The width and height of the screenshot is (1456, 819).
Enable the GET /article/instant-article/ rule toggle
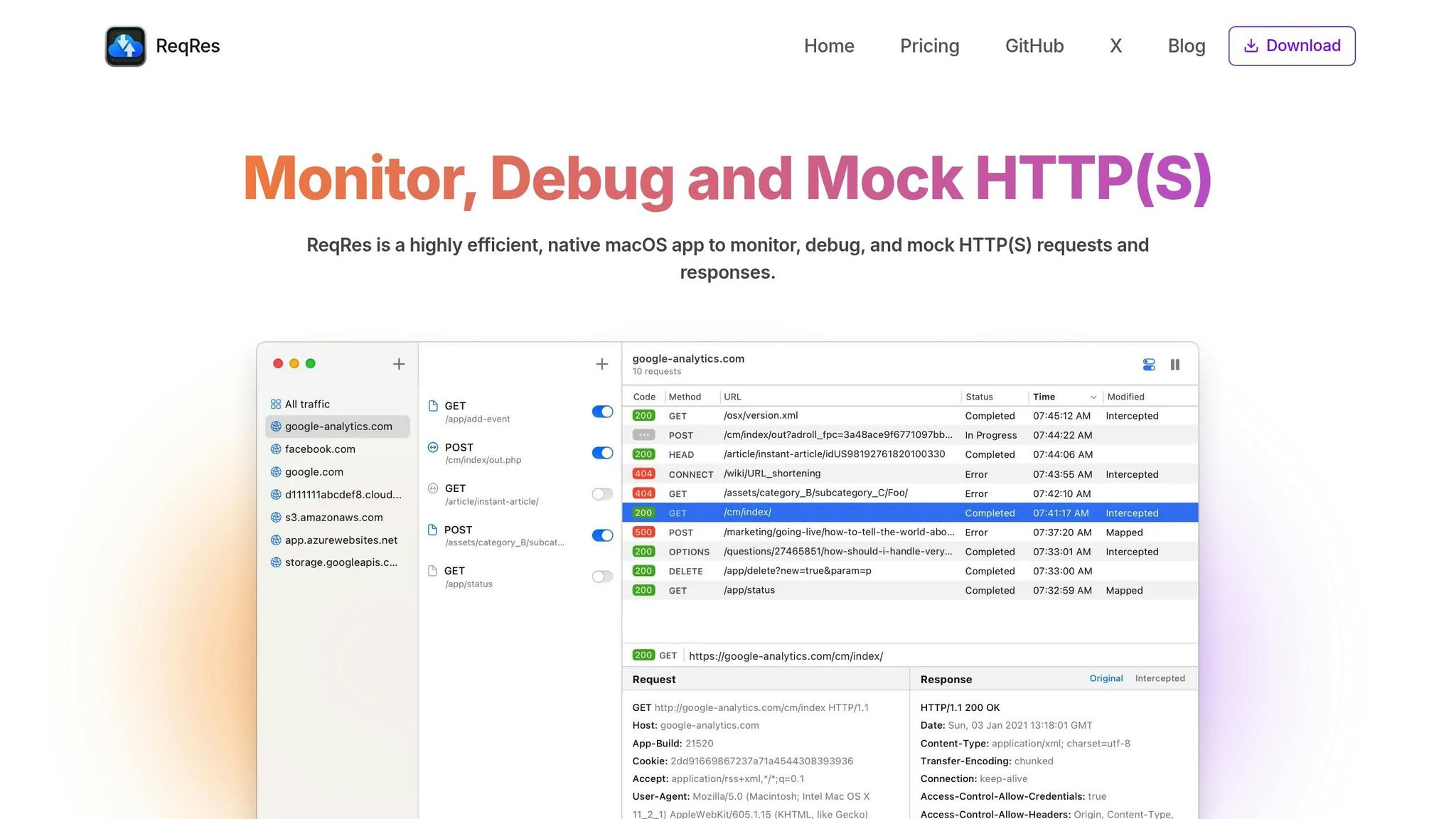[602, 494]
